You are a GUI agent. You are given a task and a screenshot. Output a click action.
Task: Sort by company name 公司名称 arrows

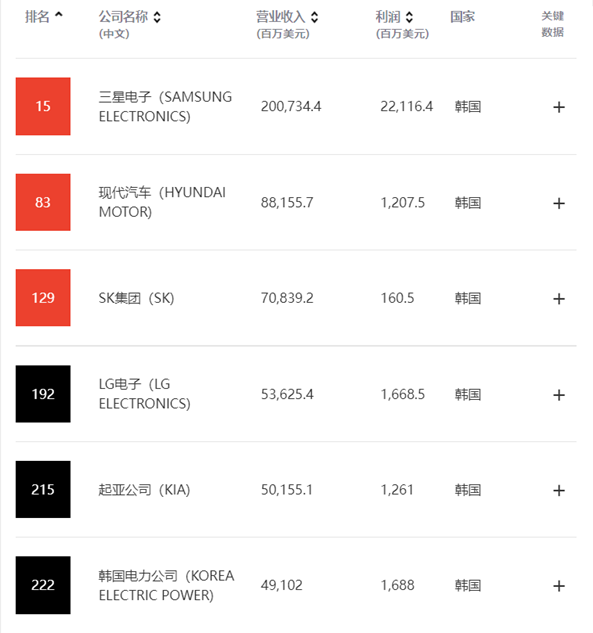[x=157, y=17]
